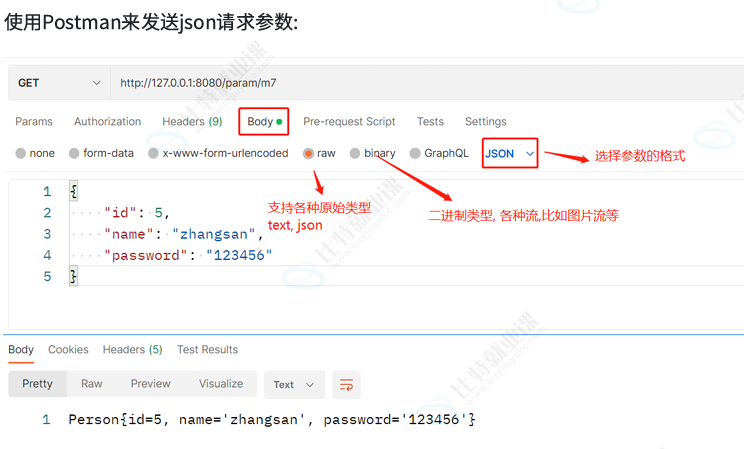The width and height of the screenshot is (744, 449).
Task: Open the request Headers (9) tab
Action: (x=192, y=122)
